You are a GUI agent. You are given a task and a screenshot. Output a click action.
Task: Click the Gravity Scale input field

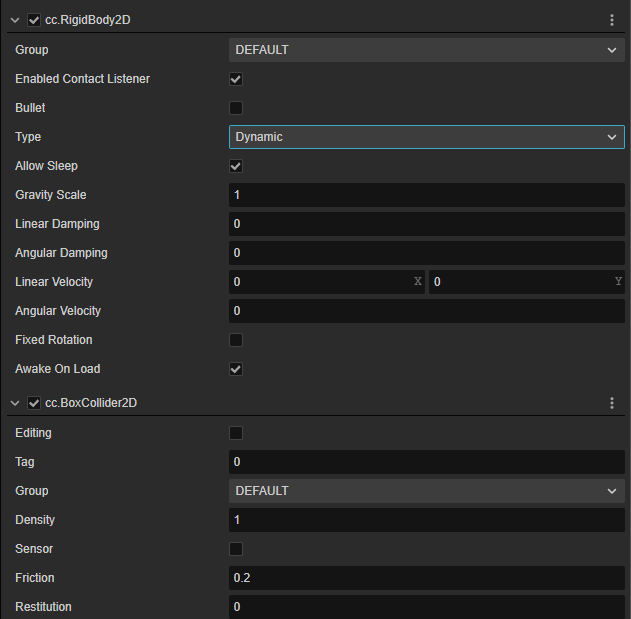pyautogui.click(x=426, y=195)
